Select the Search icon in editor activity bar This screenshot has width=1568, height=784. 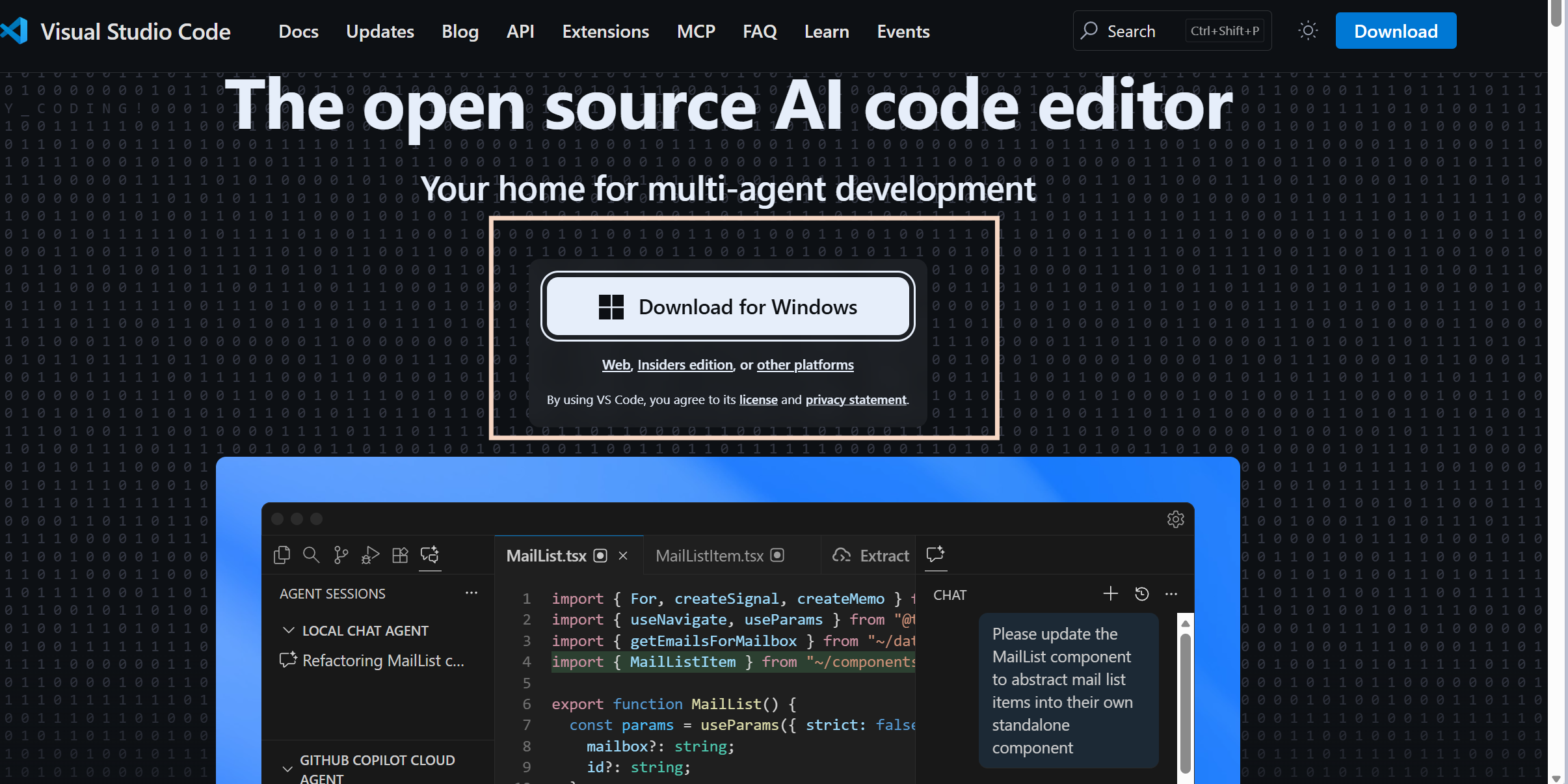click(x=312, y=555)
